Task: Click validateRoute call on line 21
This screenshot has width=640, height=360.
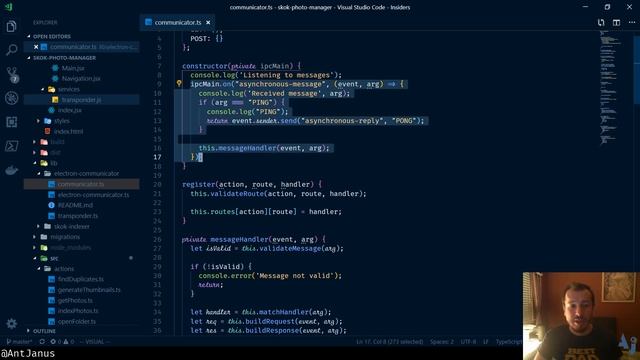Action: 237,193
